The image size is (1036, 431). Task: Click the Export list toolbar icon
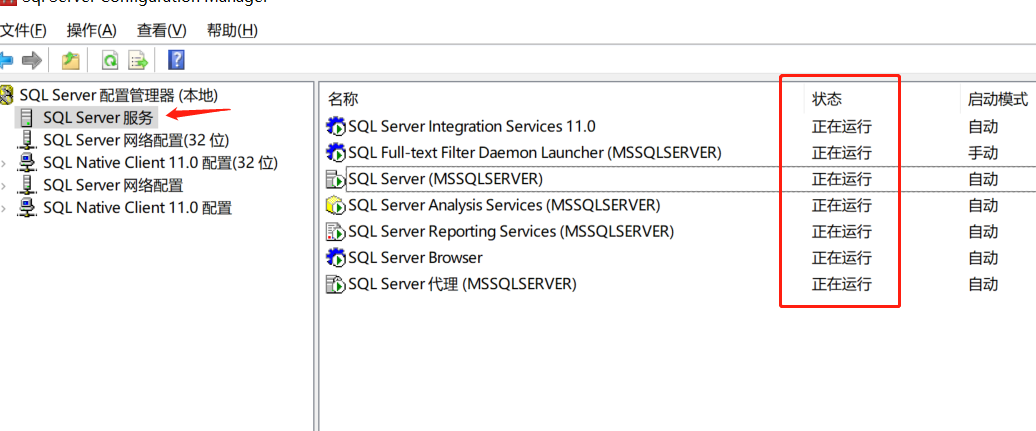[138, 61]
